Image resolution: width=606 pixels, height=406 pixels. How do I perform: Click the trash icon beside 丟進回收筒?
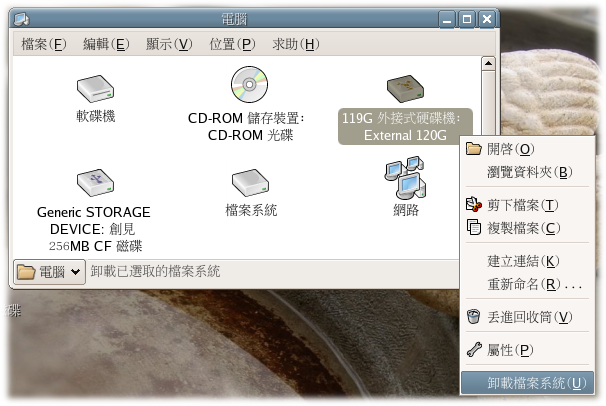point(473,316)
